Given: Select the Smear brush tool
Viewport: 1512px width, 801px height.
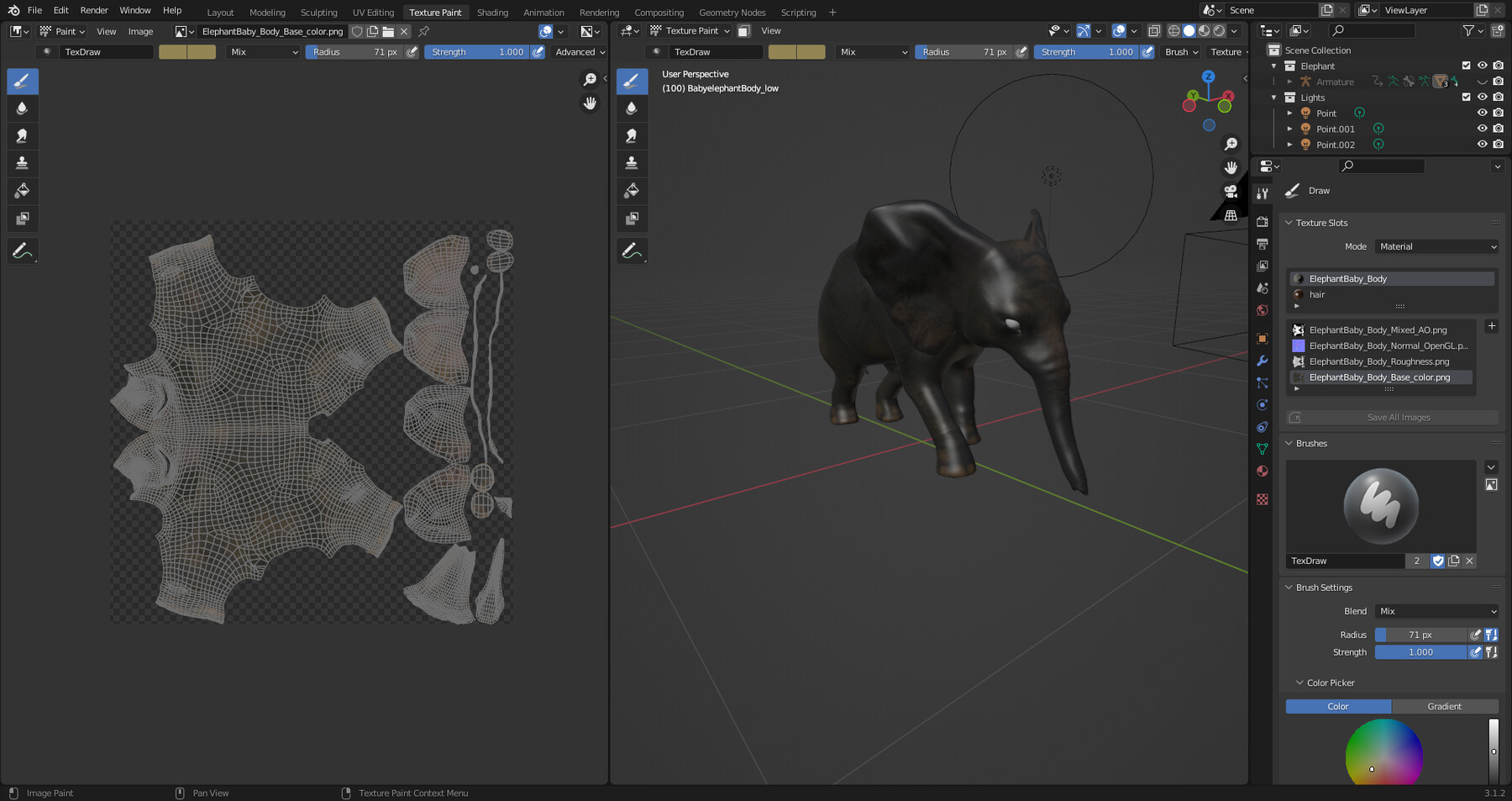Looking at the screenshot, I should 23,135.
